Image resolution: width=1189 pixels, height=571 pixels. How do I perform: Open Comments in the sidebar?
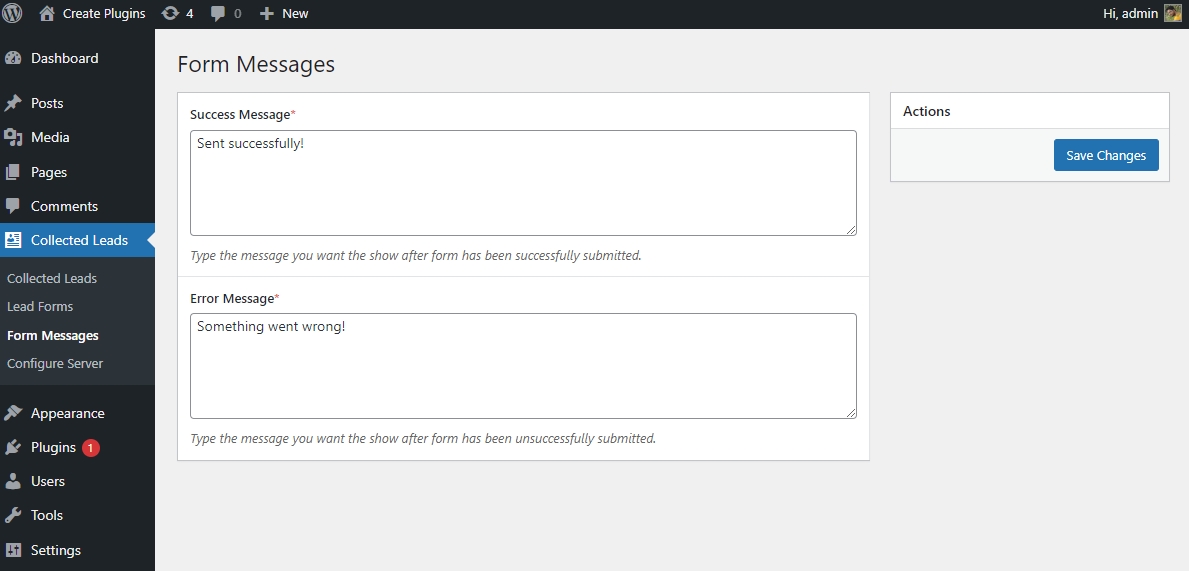click(64, 206)
